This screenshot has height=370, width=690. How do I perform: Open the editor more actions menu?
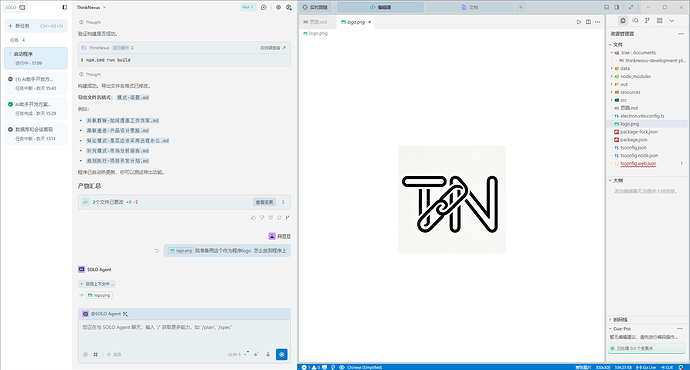pyautogui.click(x=597, y=22)
